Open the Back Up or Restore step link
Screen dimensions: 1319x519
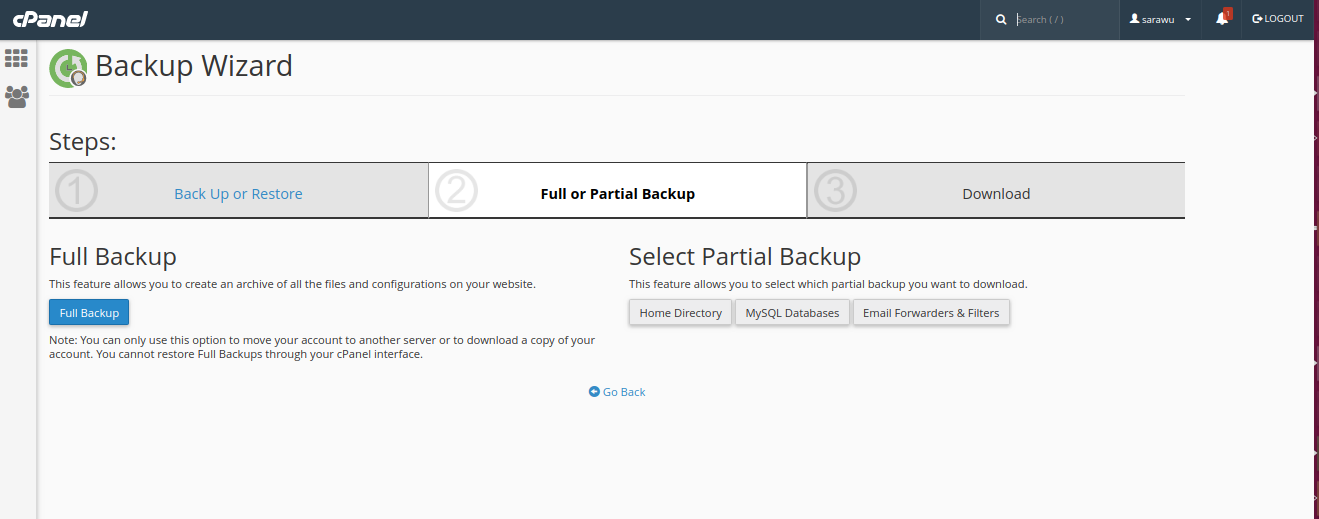coord(238,194)
